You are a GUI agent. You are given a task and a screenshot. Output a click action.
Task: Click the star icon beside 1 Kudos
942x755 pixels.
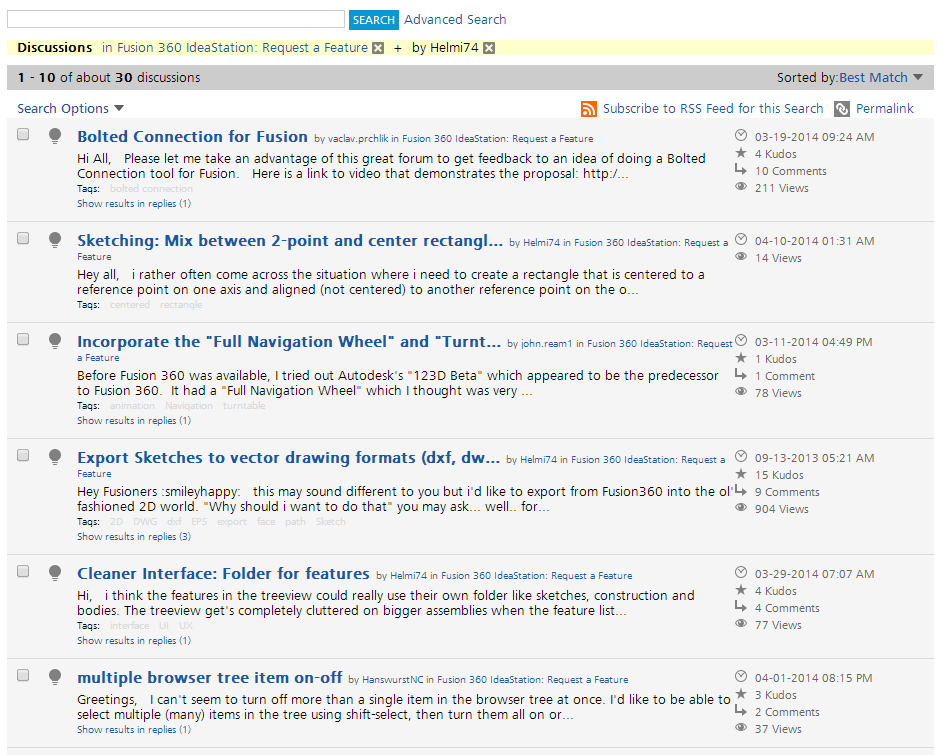[x=741, y=358]
